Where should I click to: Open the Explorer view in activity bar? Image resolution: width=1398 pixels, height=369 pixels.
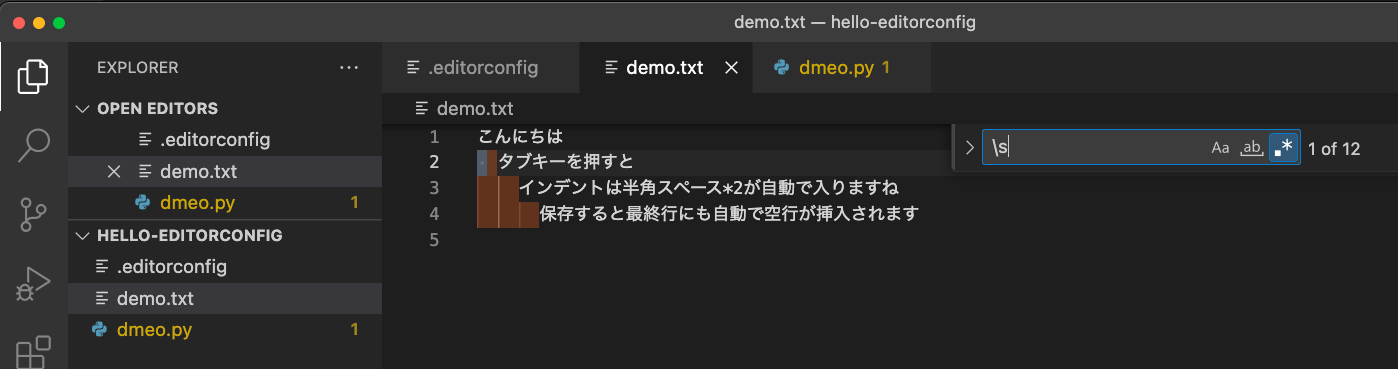click(x=33, y=77)
